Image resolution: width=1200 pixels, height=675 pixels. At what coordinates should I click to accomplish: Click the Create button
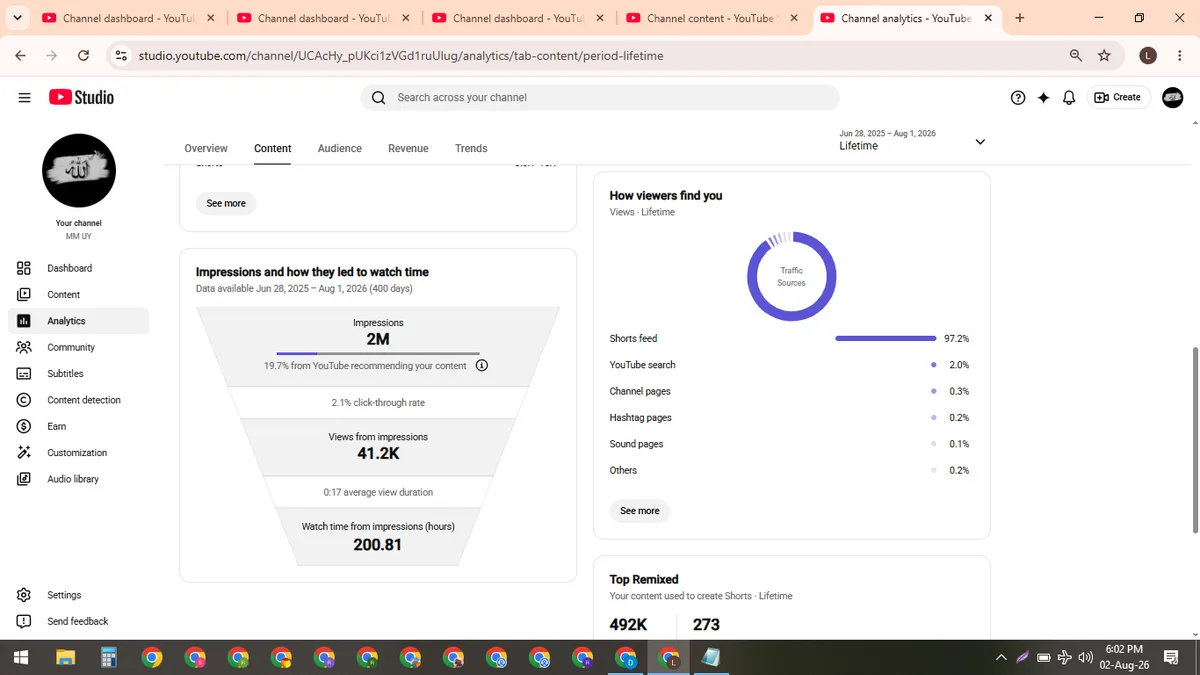[1118, 97]
